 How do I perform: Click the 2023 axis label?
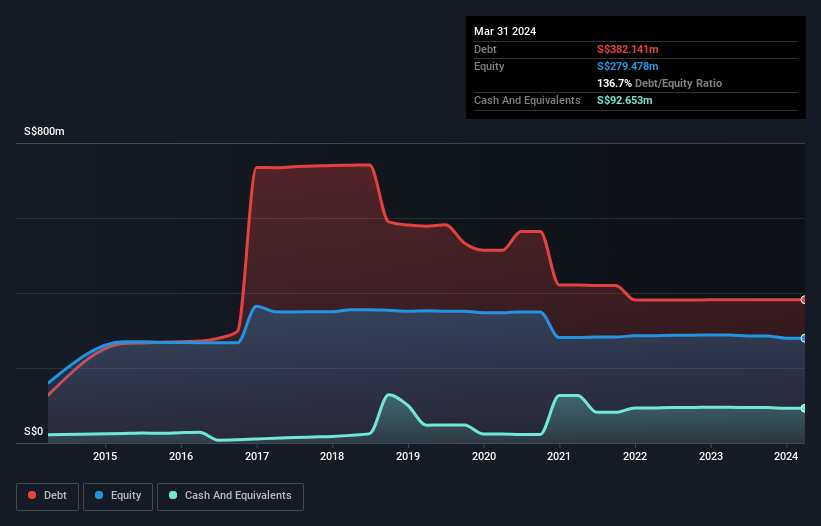click(711, 456)
